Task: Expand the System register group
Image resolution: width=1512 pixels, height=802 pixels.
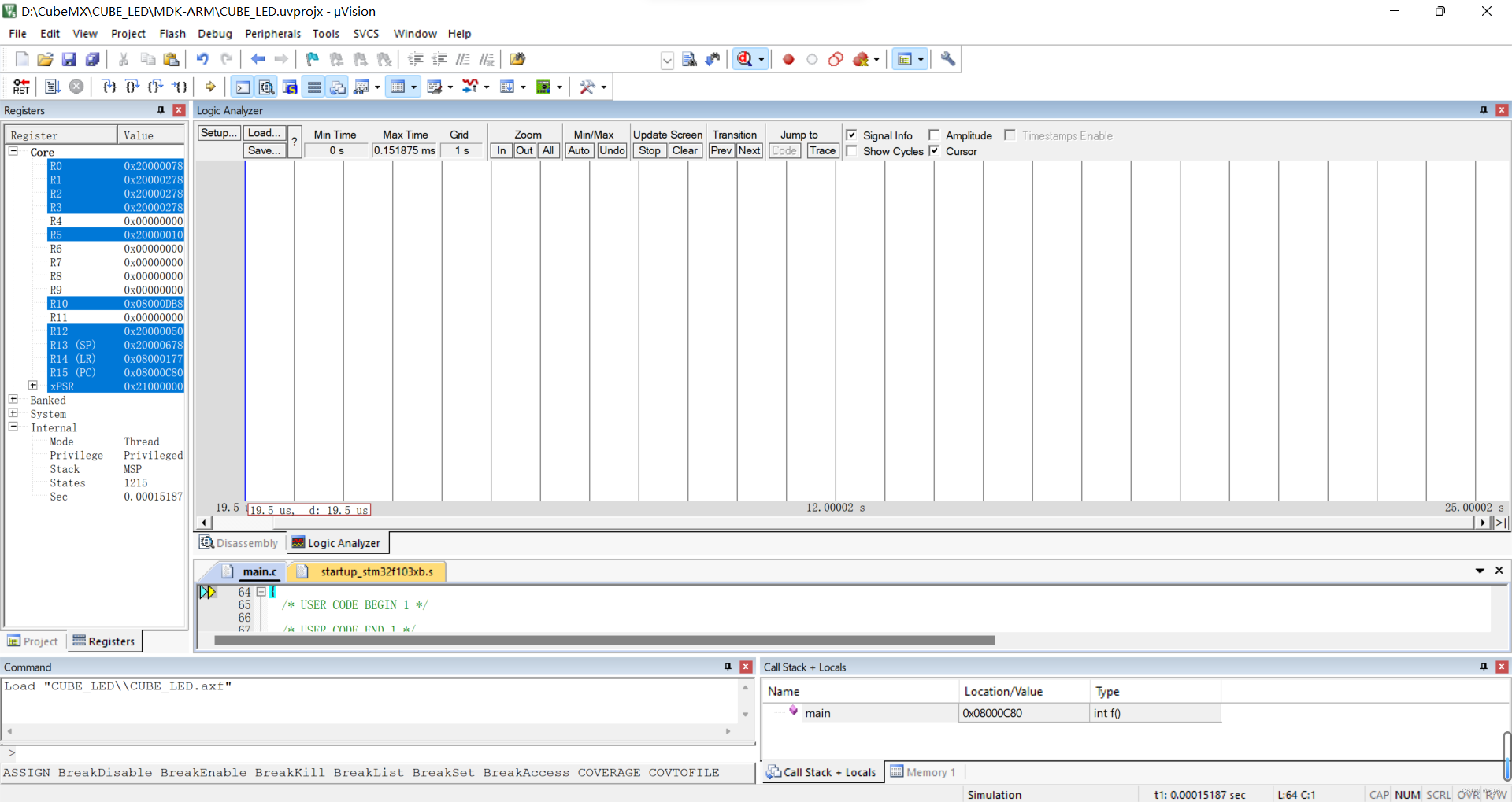Action: click(x=13, y=413)
